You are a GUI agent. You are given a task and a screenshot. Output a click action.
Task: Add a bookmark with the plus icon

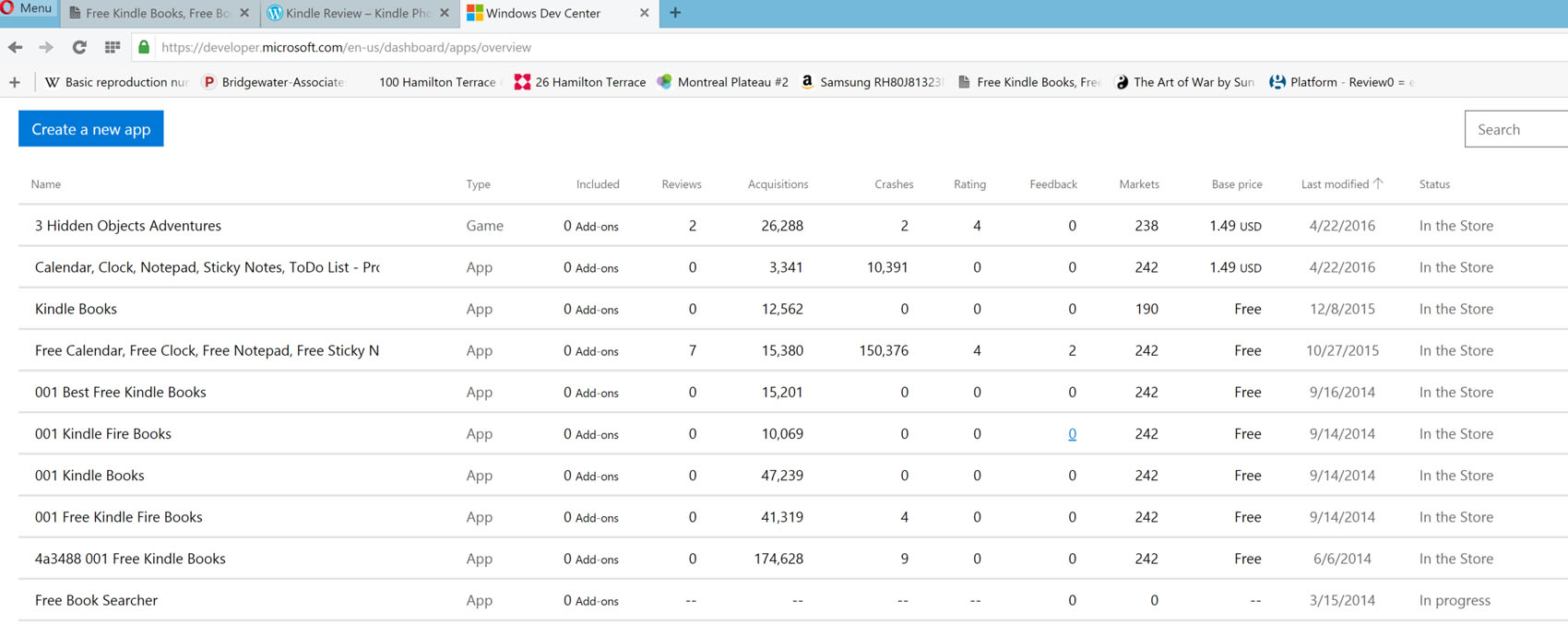(x=15, y=82)
